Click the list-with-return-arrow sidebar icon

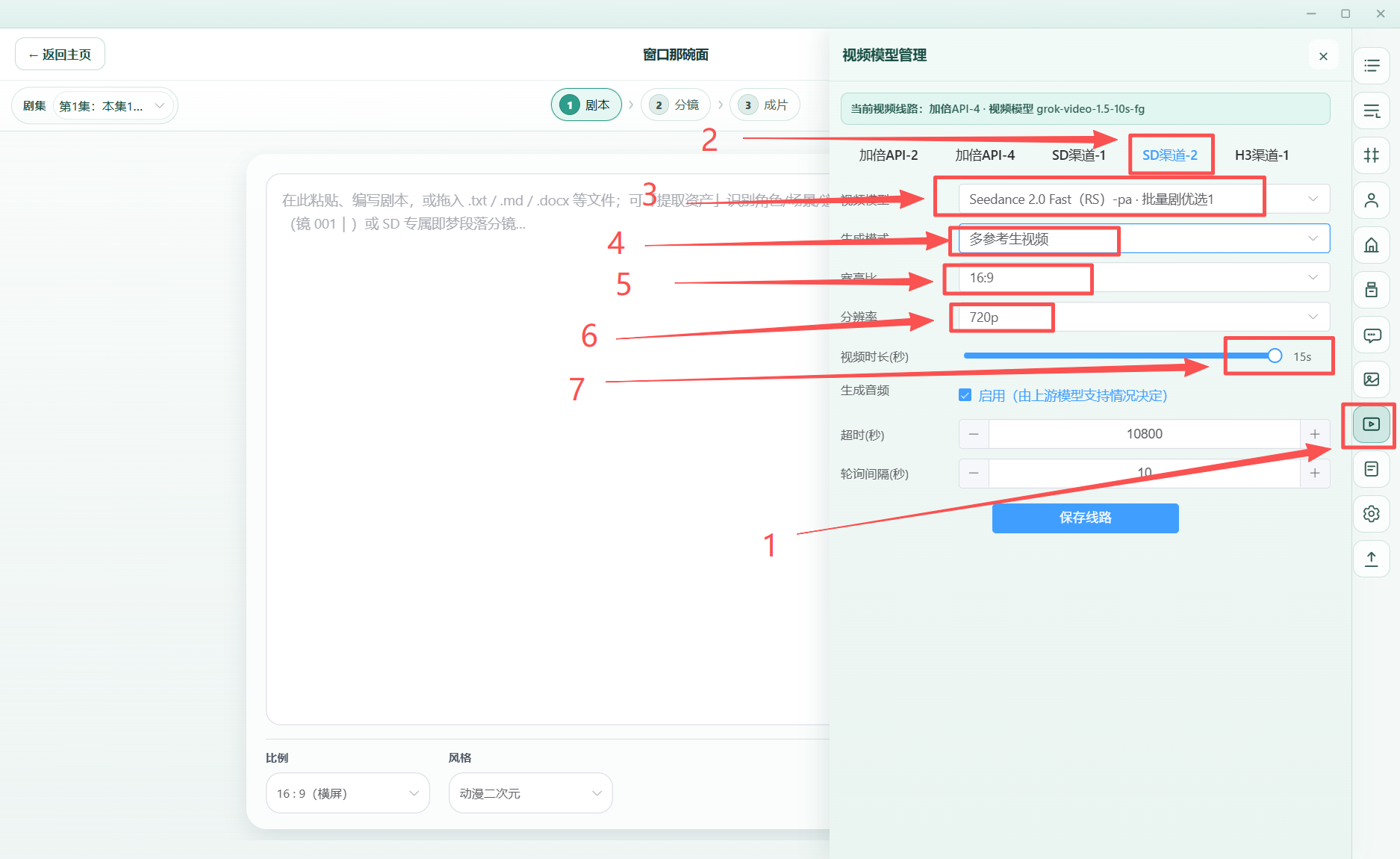pyautogui.click(x=1372, y=111)
